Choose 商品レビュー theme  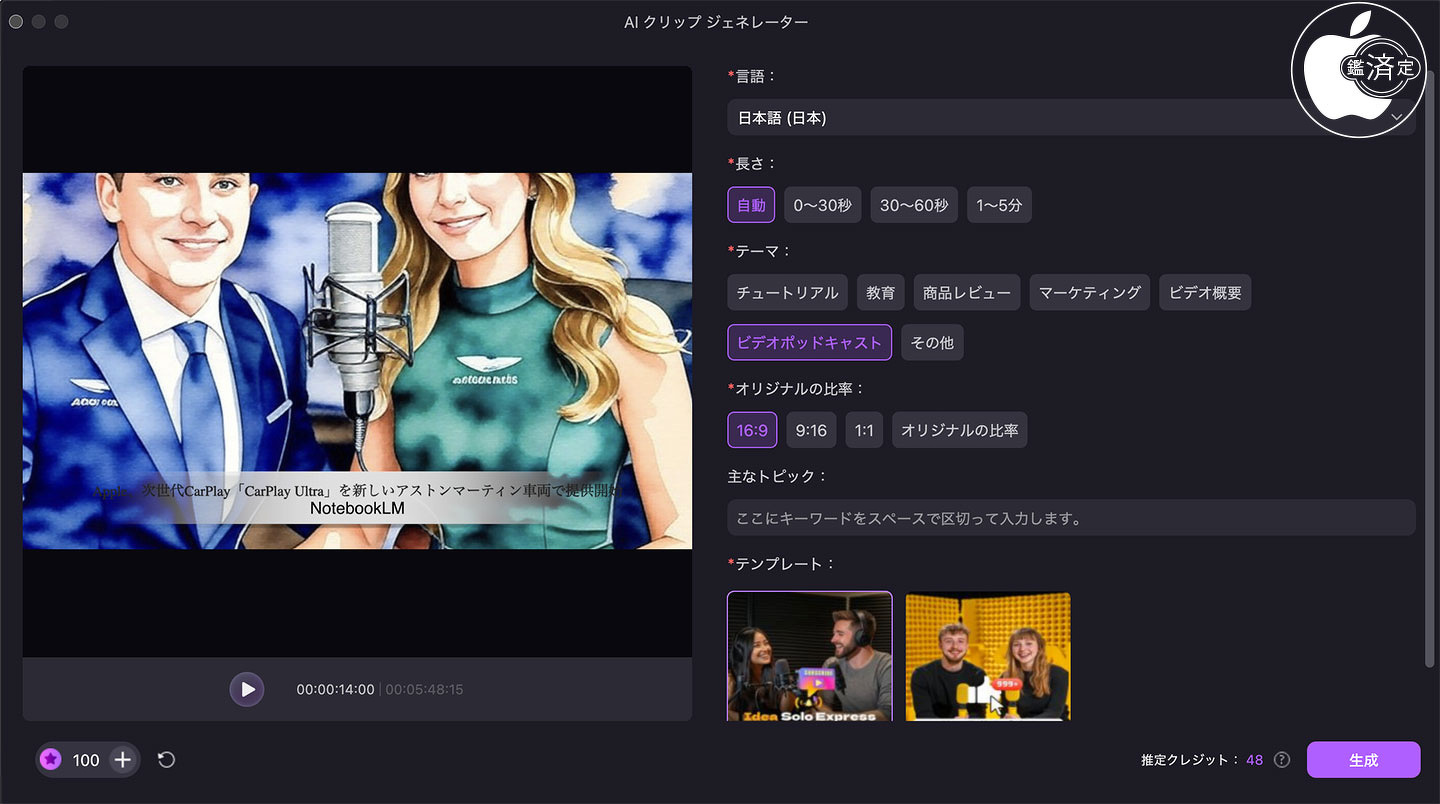(966, 293)
